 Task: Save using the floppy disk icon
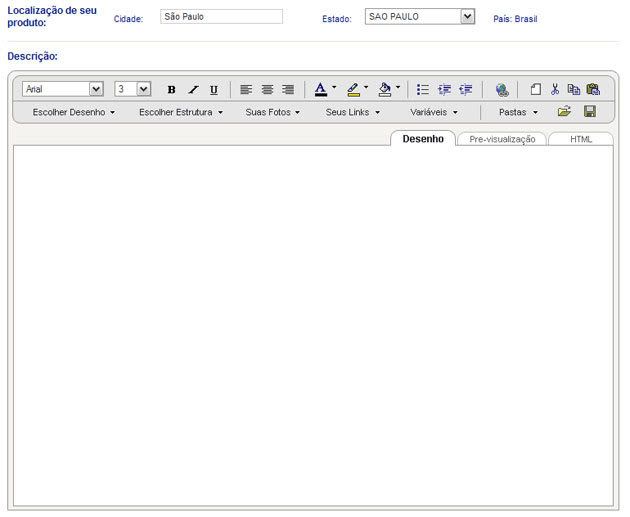590,111
